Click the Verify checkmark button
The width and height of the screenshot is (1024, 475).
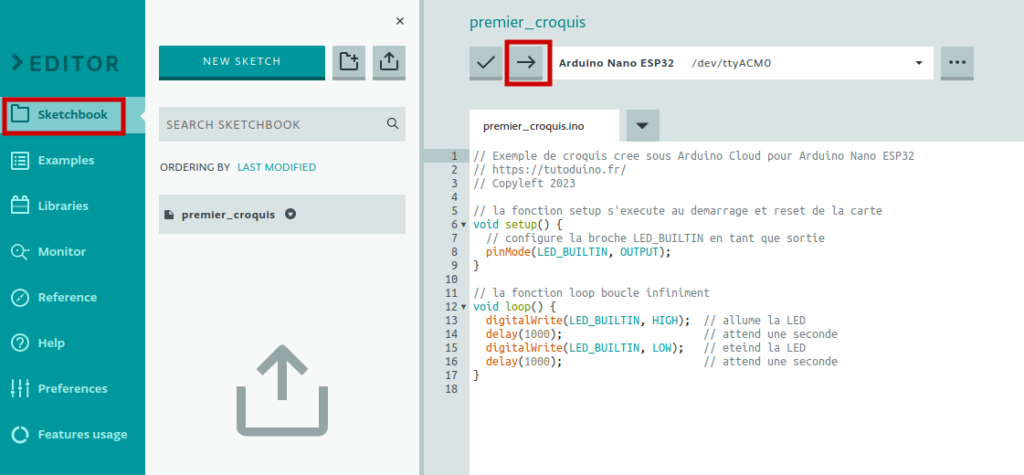pyautogui.click(x=486, y=63)
